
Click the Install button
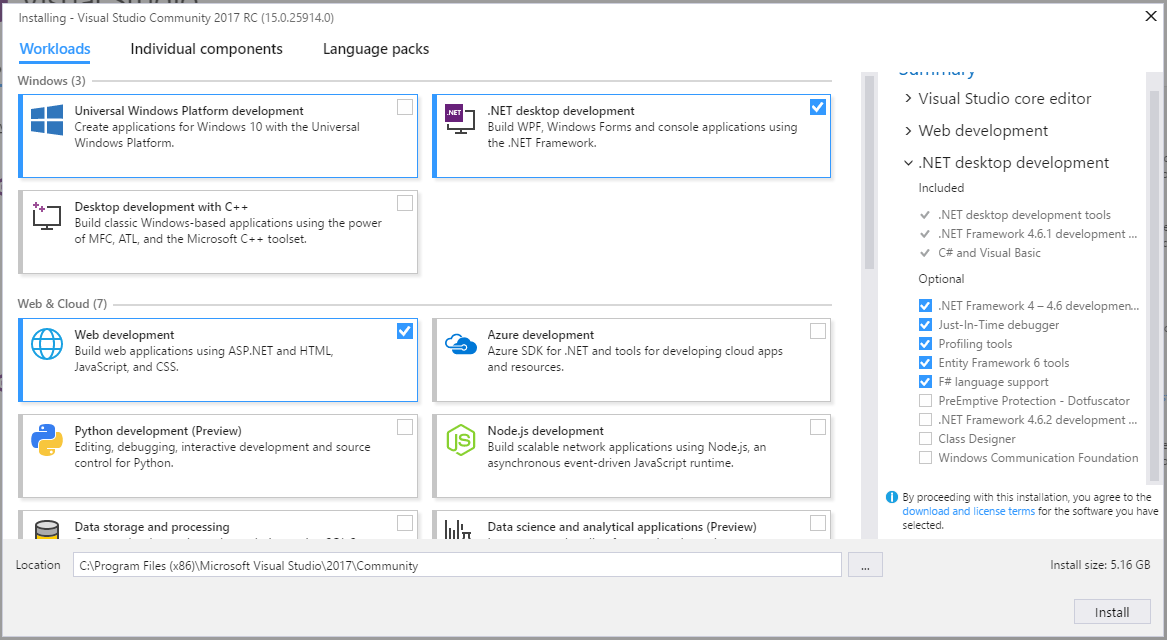coord(1112,612)
